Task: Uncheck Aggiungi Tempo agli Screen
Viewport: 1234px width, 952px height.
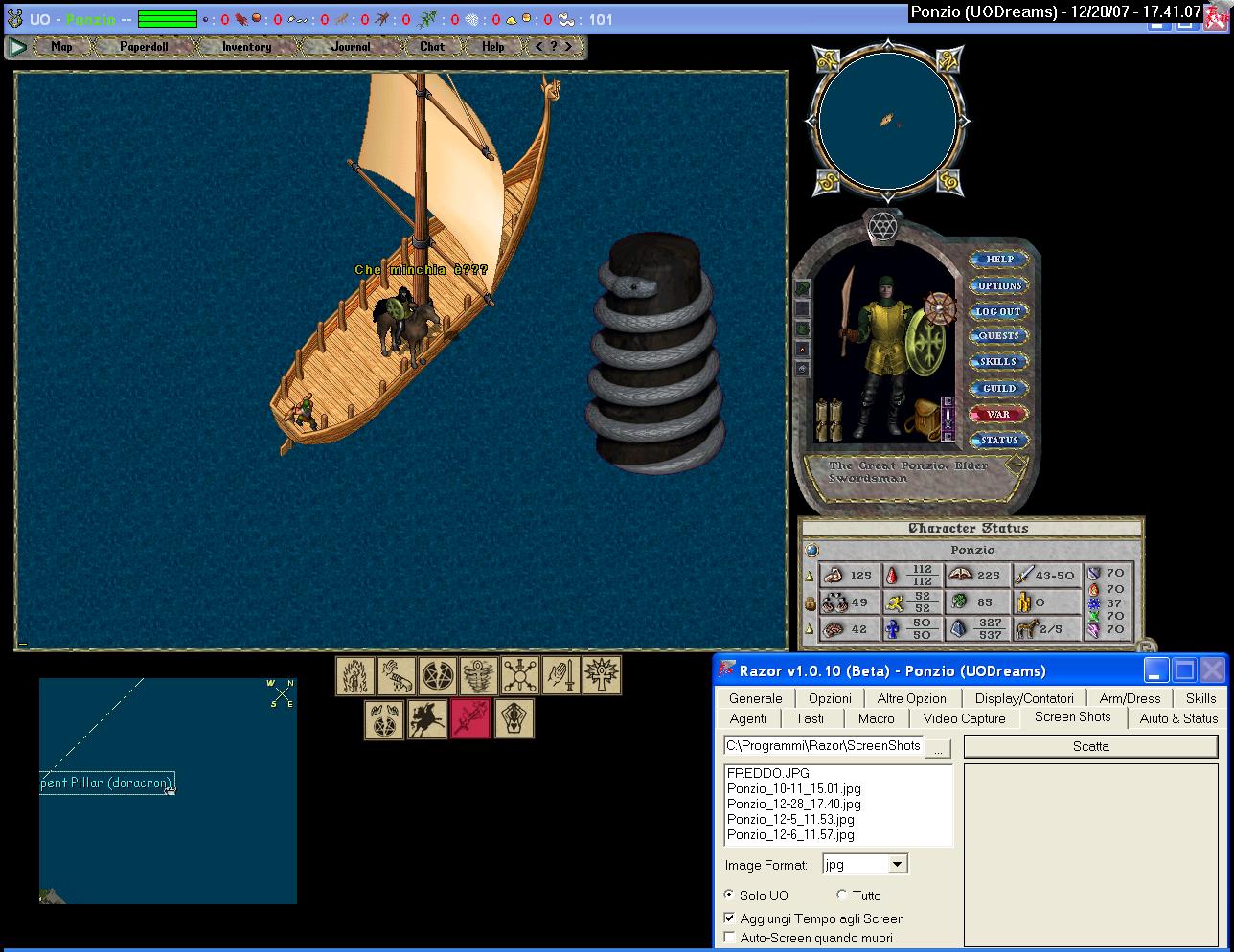Action: [x=730, y=918]
